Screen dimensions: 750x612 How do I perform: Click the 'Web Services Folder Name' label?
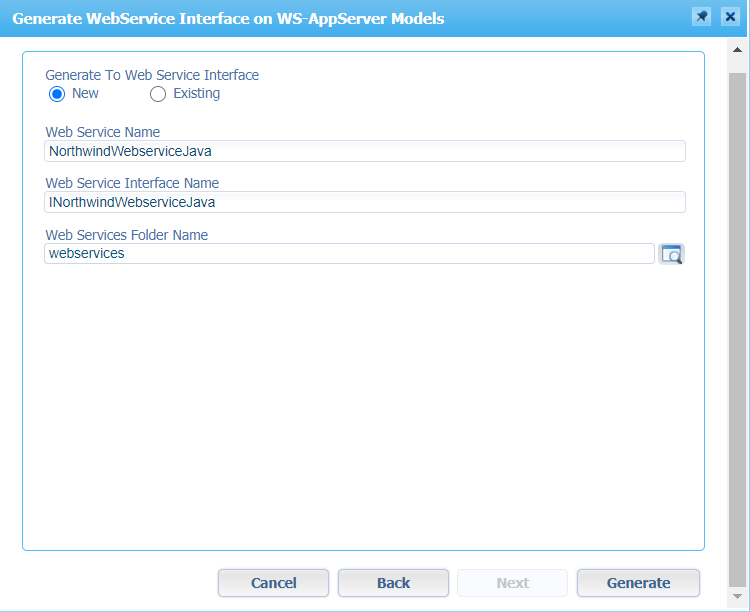(127, 235)
